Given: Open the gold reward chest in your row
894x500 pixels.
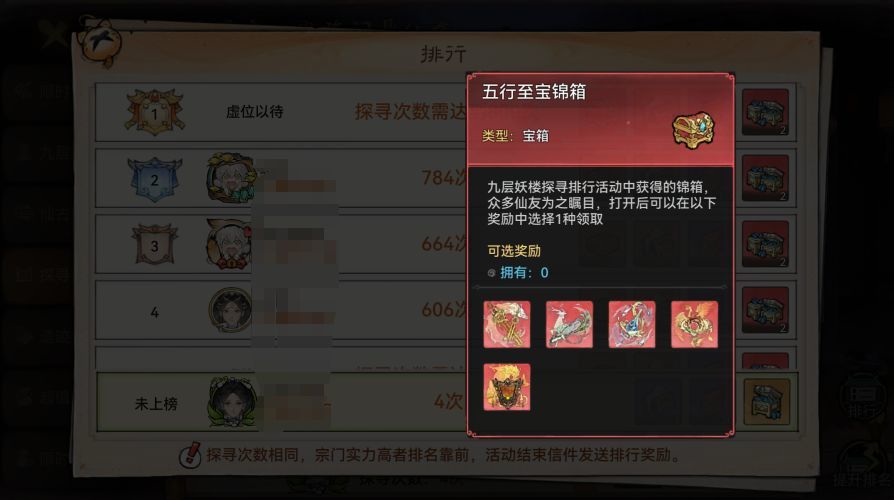Looking at the screenshot, I should click(x=767, y=402).
